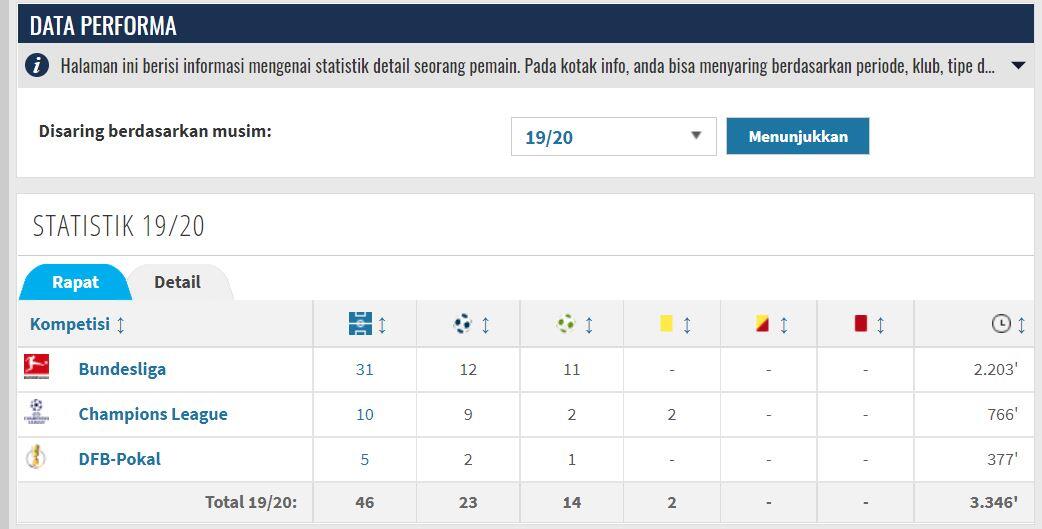Select the Rapat tab

pos(75,282)
